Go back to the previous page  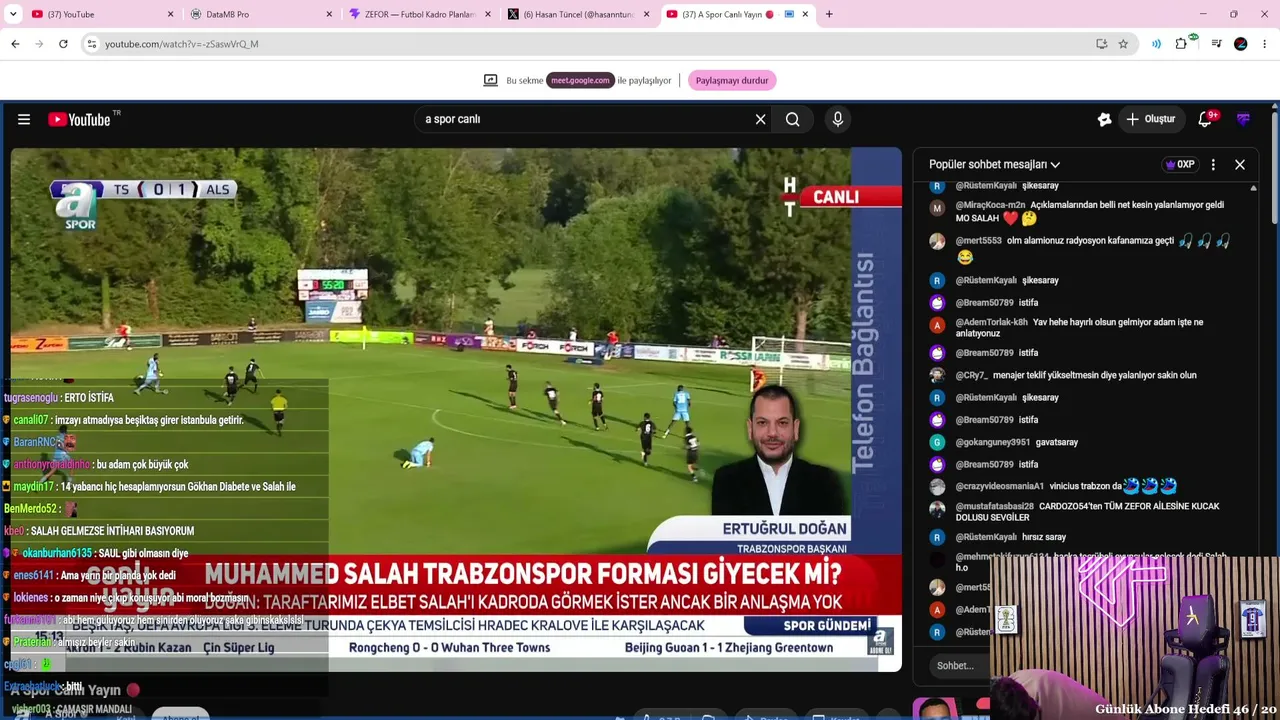point(15,44)
